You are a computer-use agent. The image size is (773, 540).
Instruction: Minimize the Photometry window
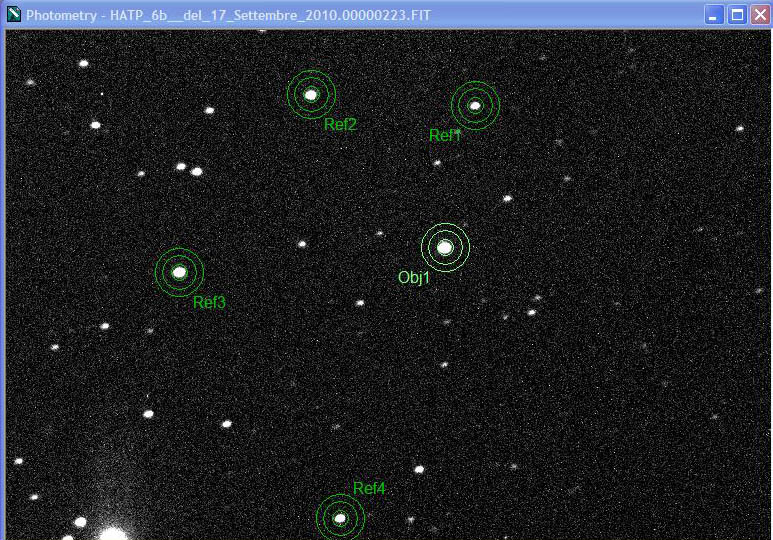[x=713, y=15]
